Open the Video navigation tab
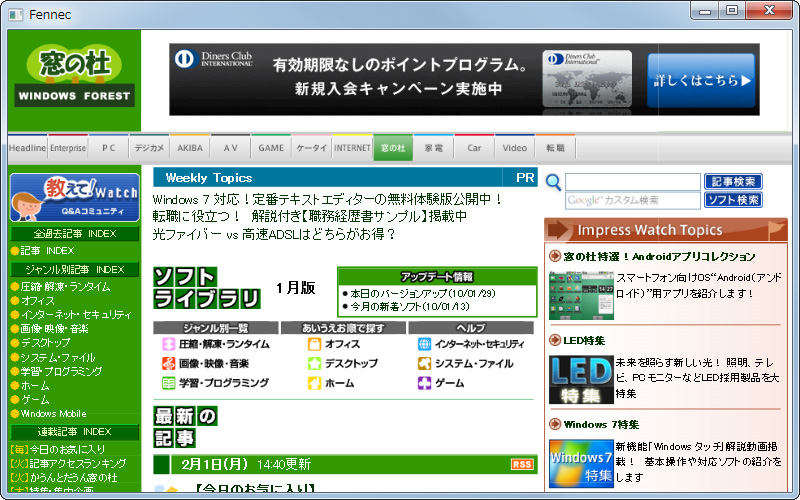 pos(515,148)
